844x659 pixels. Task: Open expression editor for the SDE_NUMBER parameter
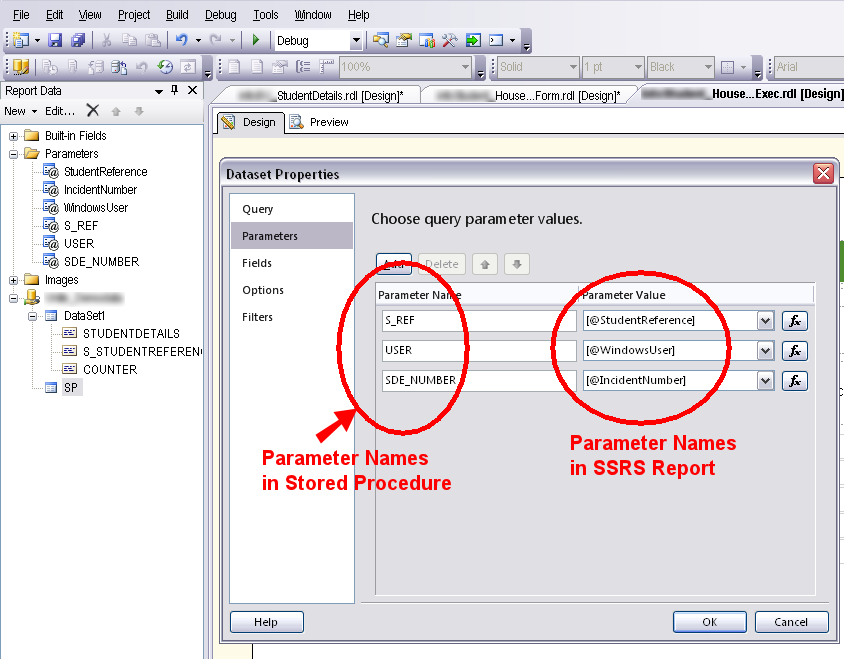794,381
